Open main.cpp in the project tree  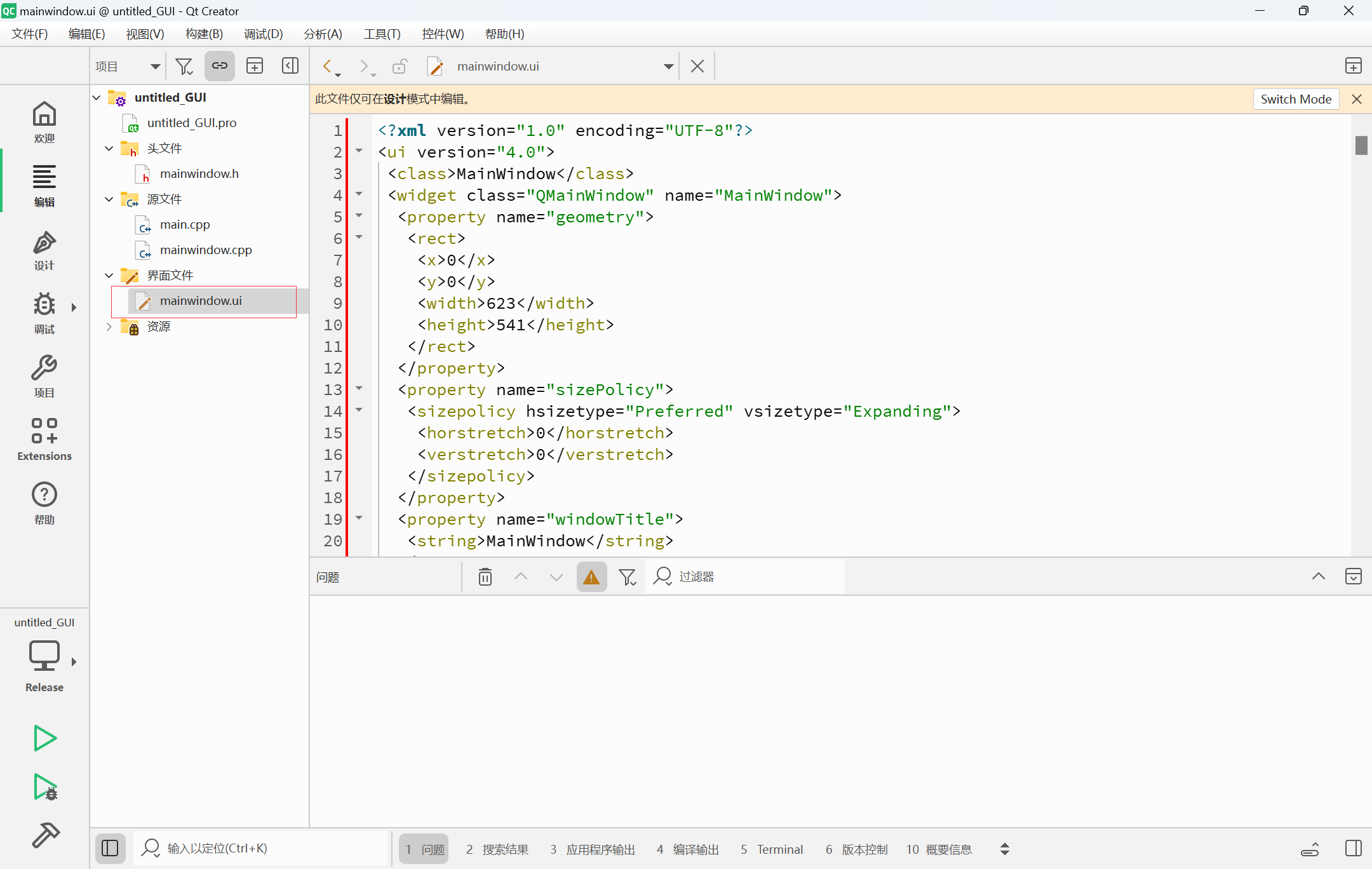tap(184, 225)
